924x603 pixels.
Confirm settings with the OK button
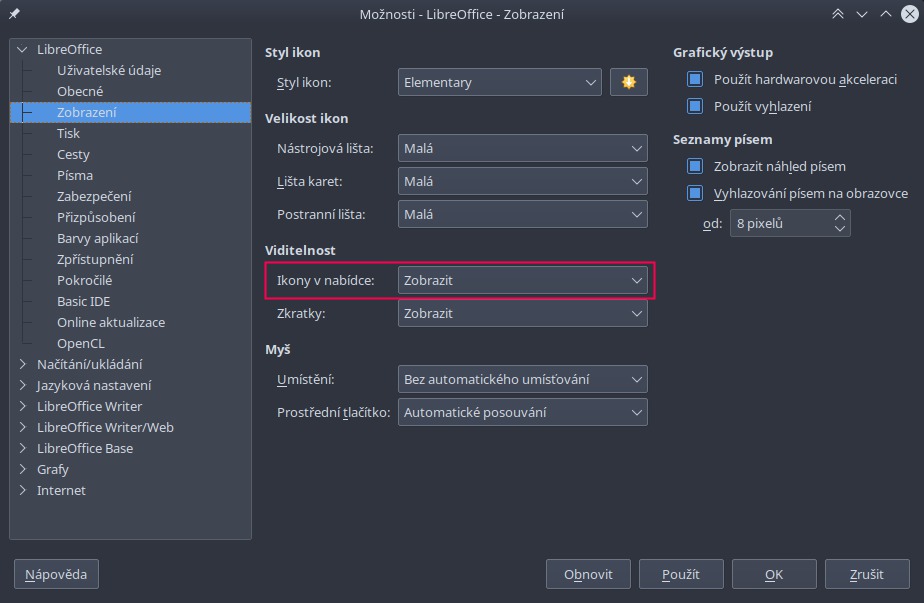774,574
